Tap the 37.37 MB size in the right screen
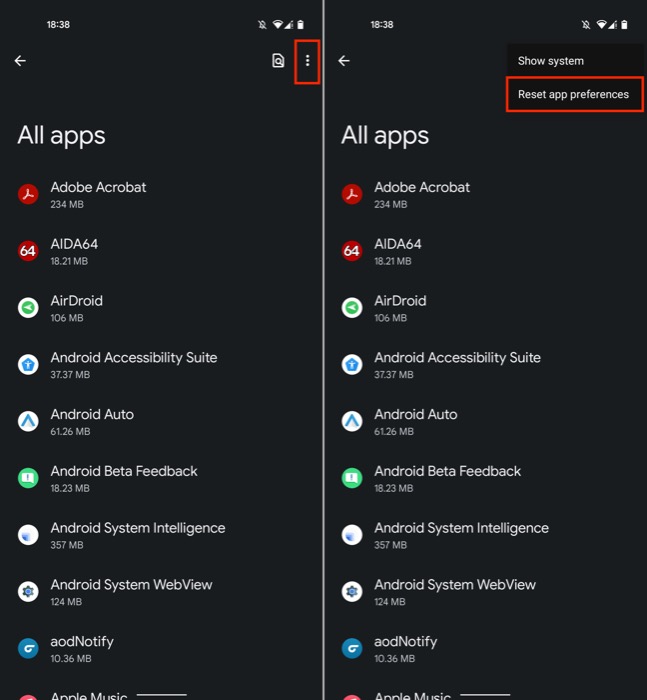Image resolution: width=647 pixels, height=700 pixels. pos(394,375)
